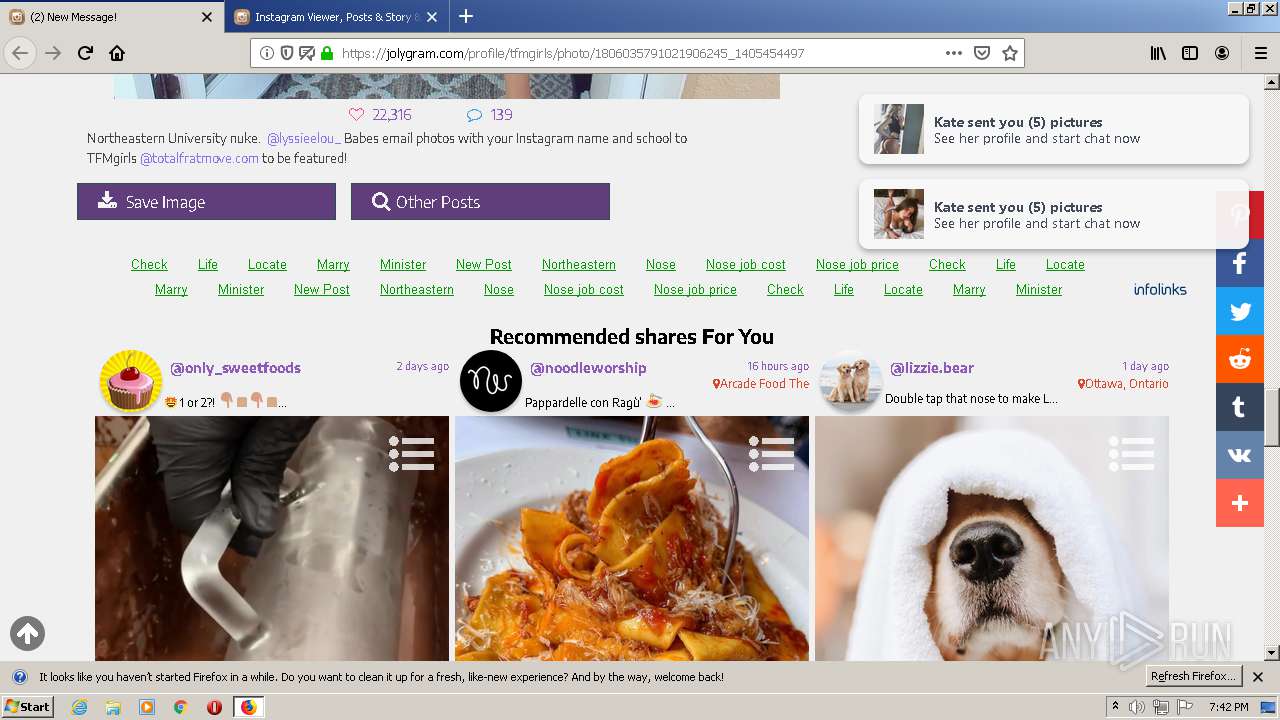
Task: Close the New Message tab
Action: pos(207,17)
